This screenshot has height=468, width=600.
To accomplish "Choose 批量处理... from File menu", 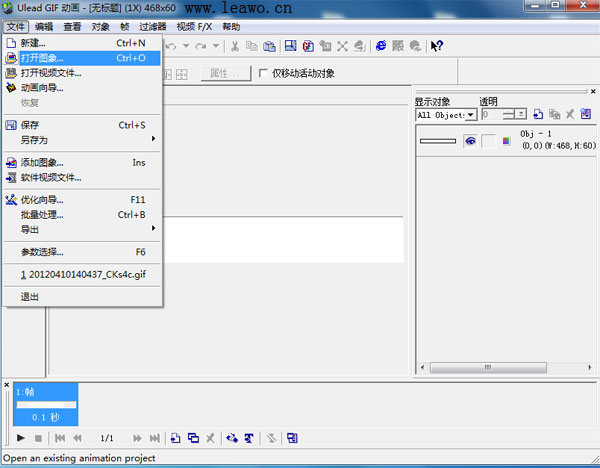I will 82,215.
